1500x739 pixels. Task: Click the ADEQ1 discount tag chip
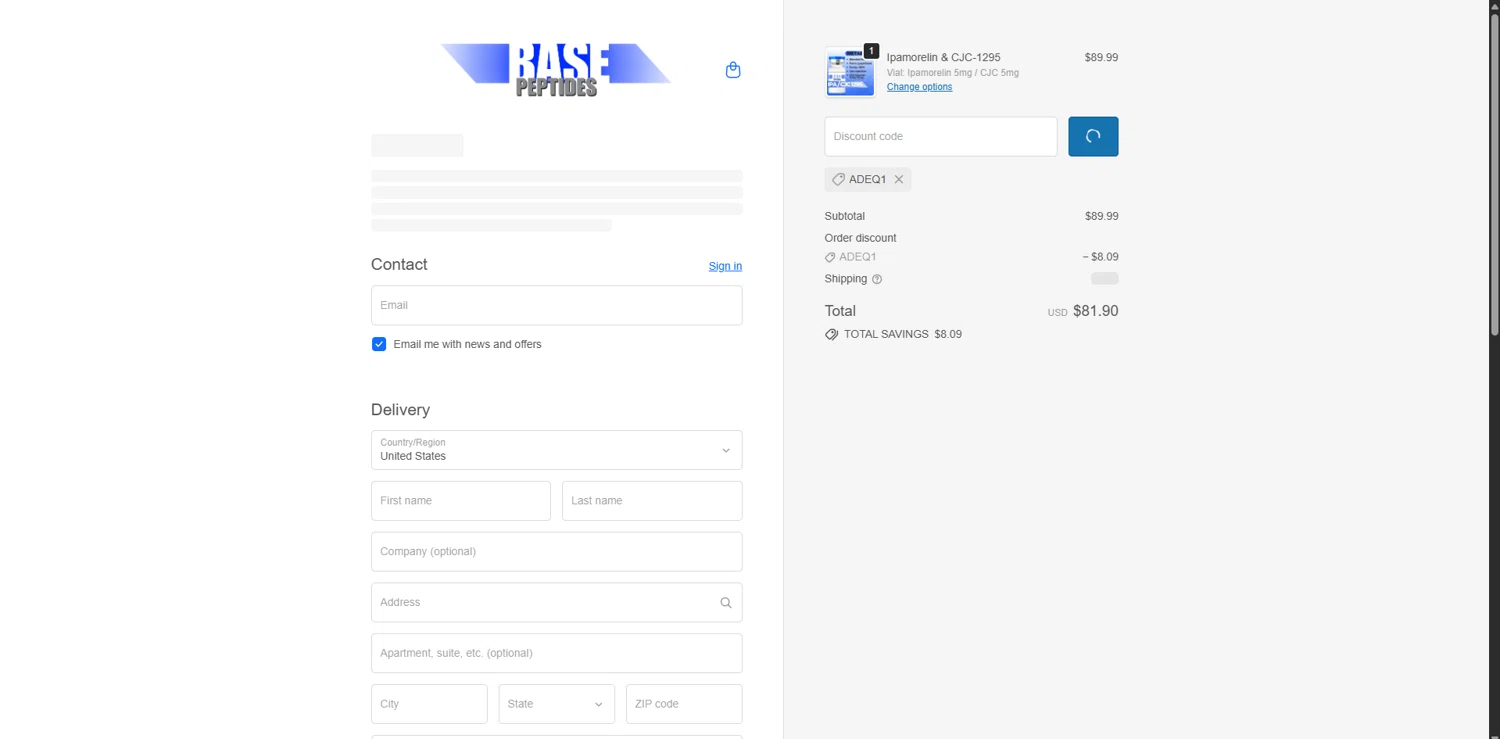pos(868,180)
